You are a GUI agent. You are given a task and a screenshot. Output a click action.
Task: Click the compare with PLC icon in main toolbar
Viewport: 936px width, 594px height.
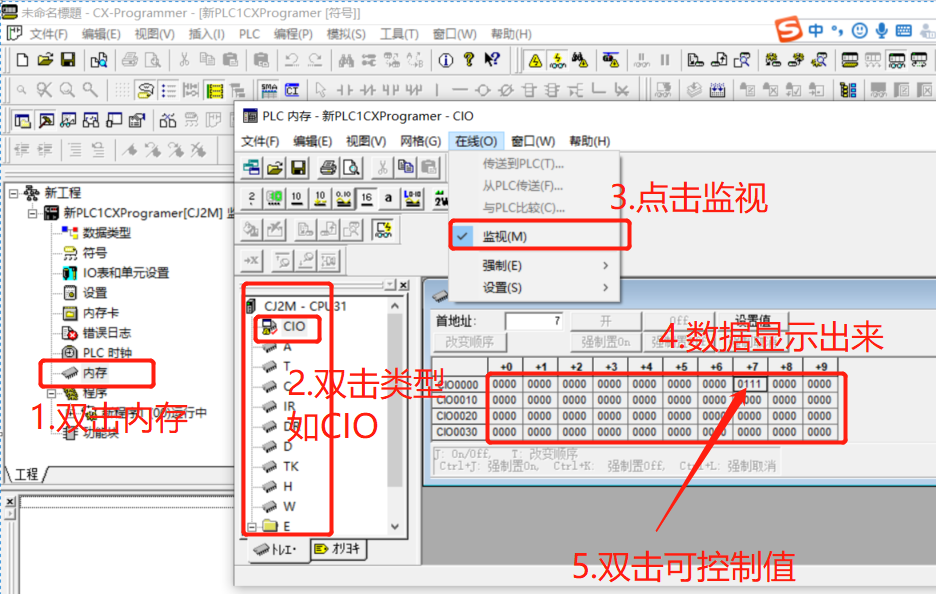click(742, 60)
